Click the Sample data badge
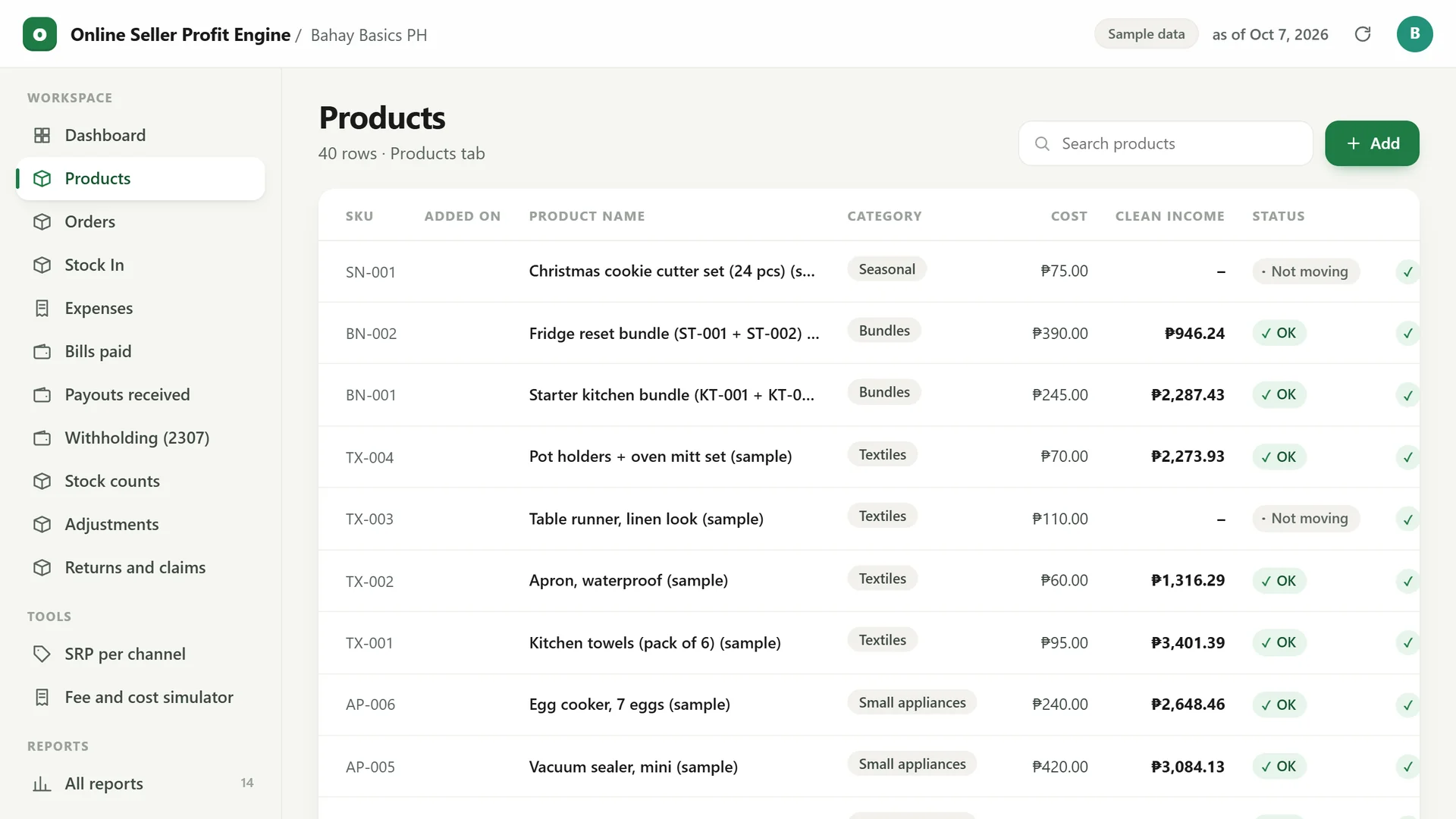1456x819 pixels. click(1146, 34)
